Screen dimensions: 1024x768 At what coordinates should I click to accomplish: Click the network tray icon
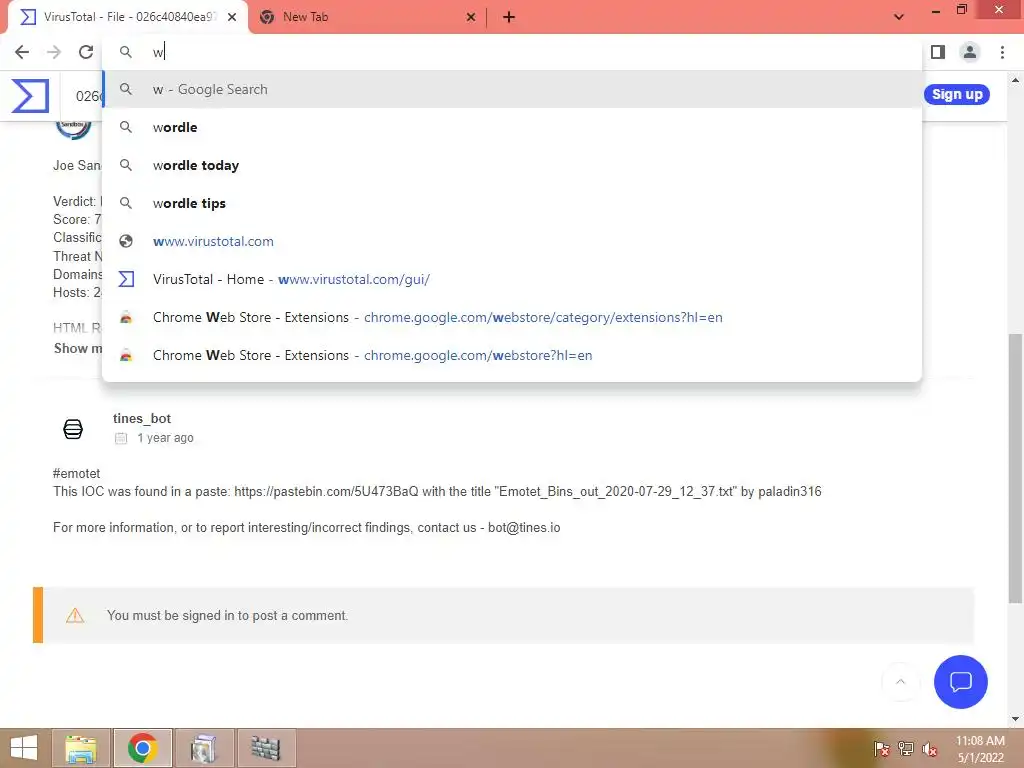tap(906, 749)
